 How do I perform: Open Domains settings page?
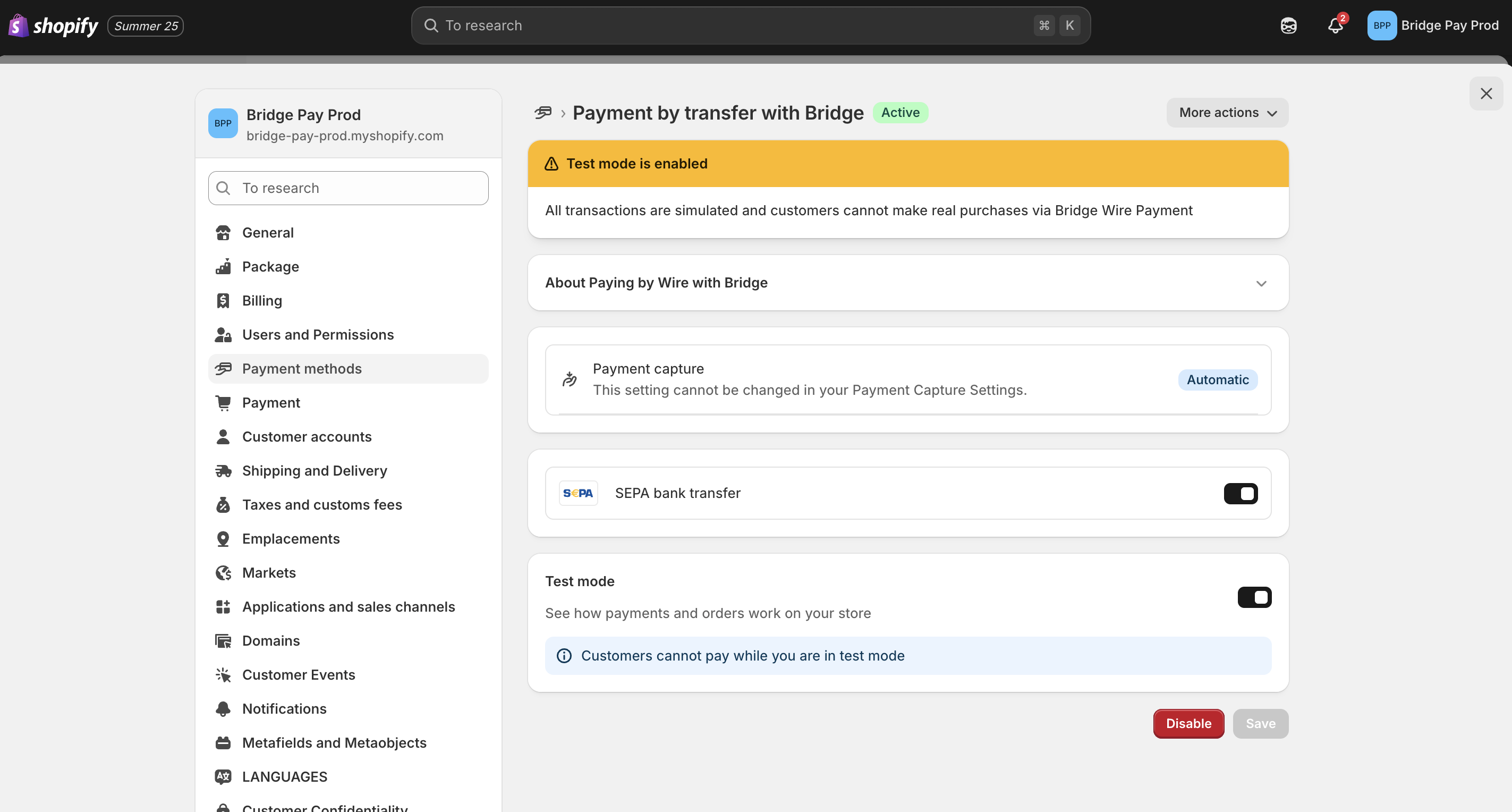click(348, 642)
